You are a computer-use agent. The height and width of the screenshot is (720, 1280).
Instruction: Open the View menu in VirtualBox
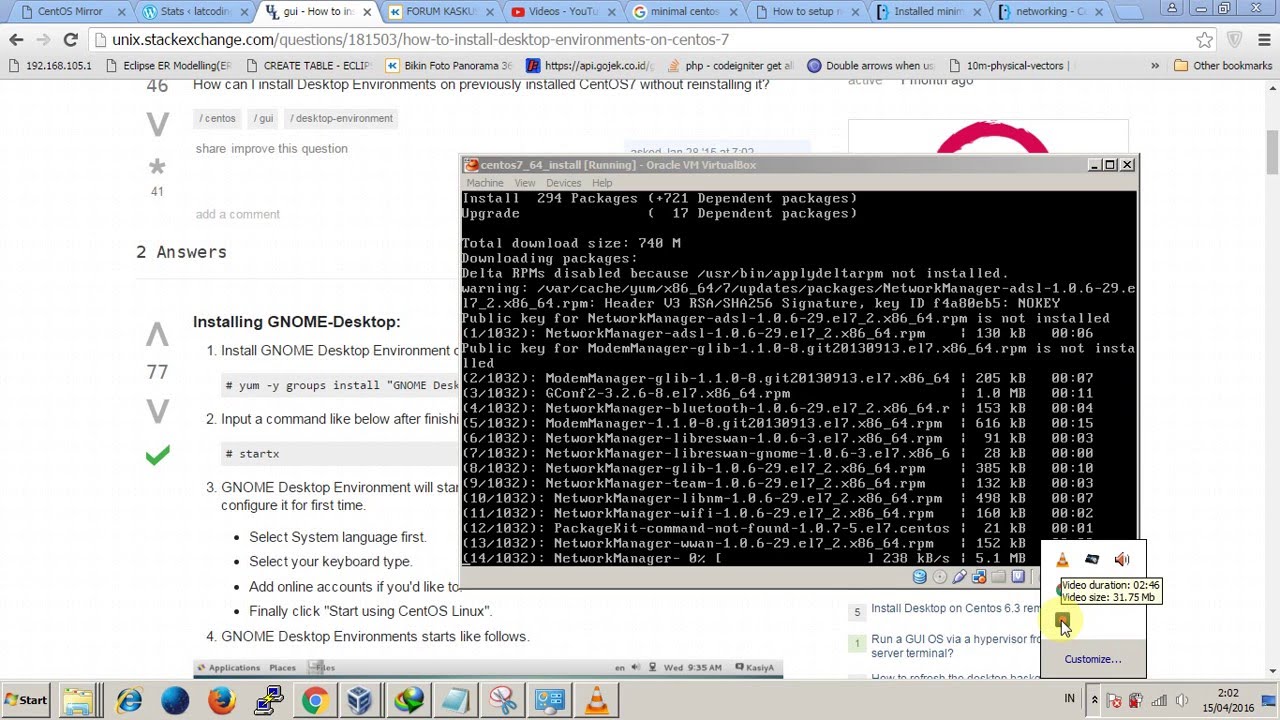525,183
